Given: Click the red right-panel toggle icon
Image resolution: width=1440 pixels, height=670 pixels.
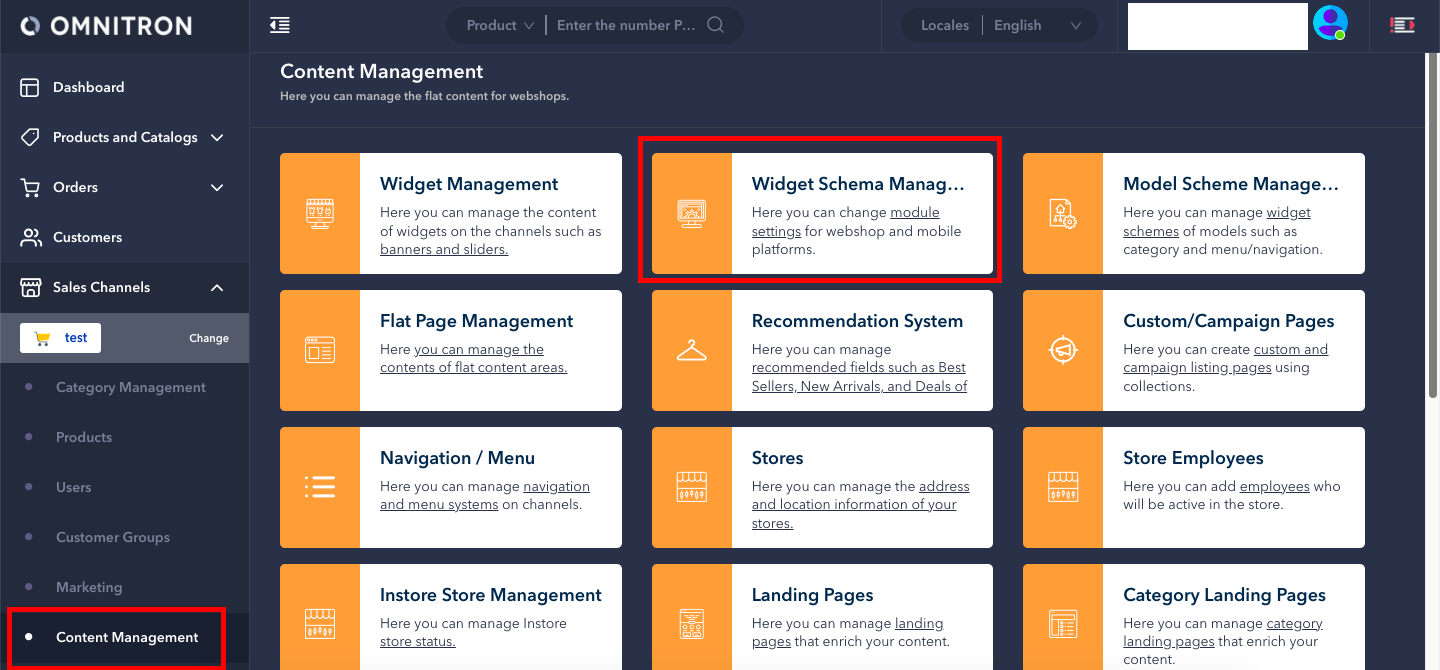Looking at the screenshot, I should coord(1402,25).
